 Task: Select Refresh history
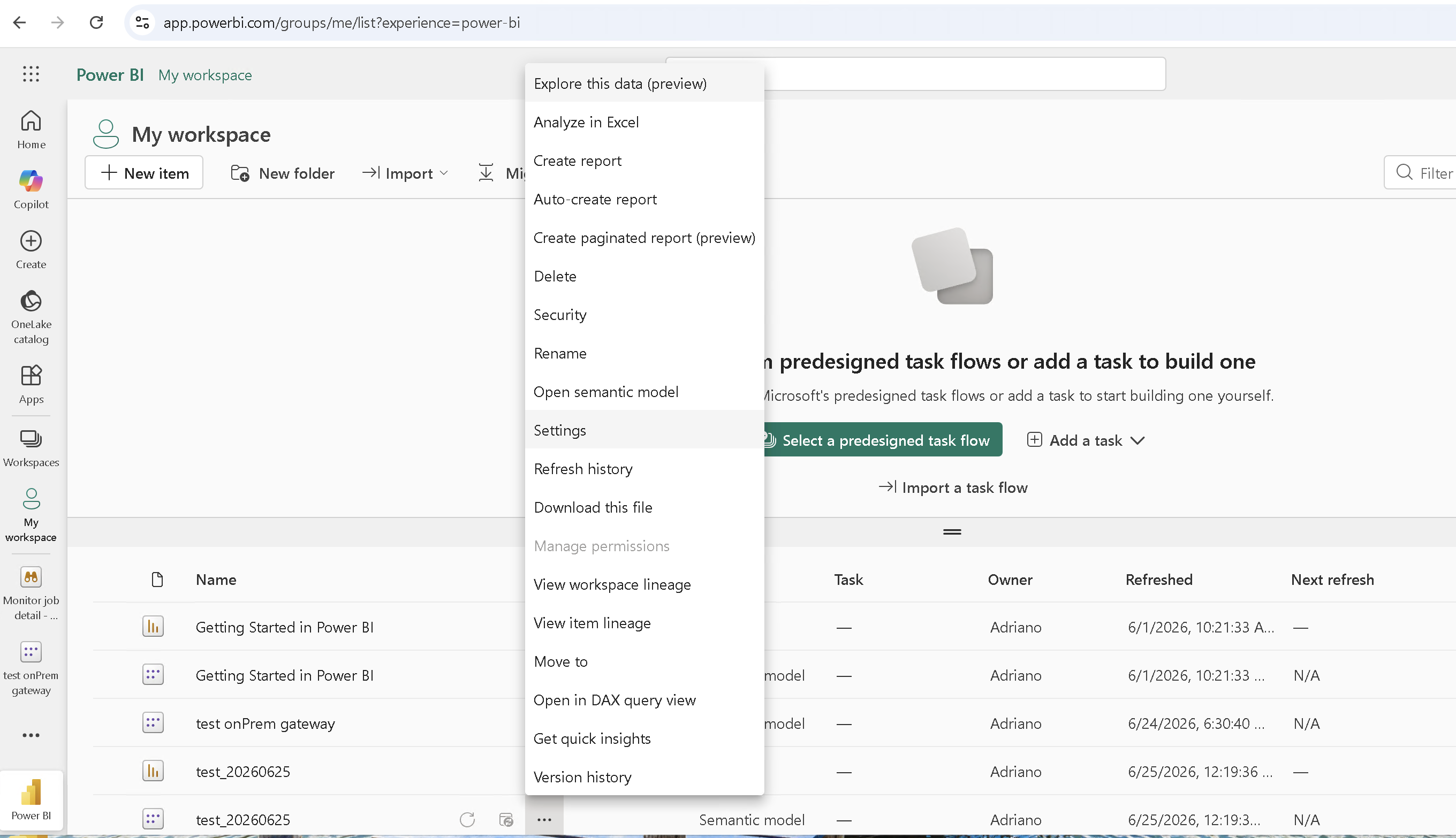[644, 469]
